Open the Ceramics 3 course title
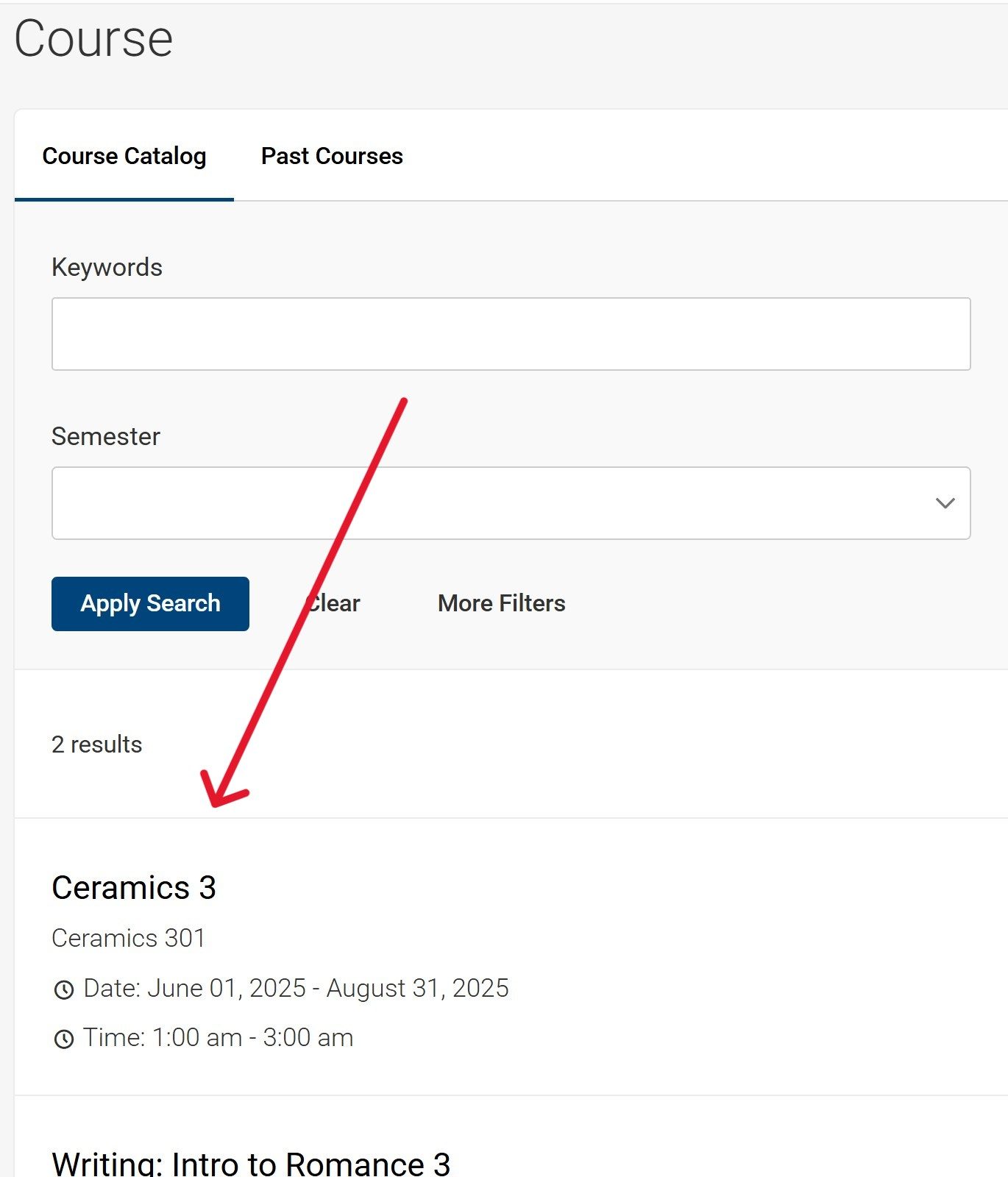 point(134,887)
